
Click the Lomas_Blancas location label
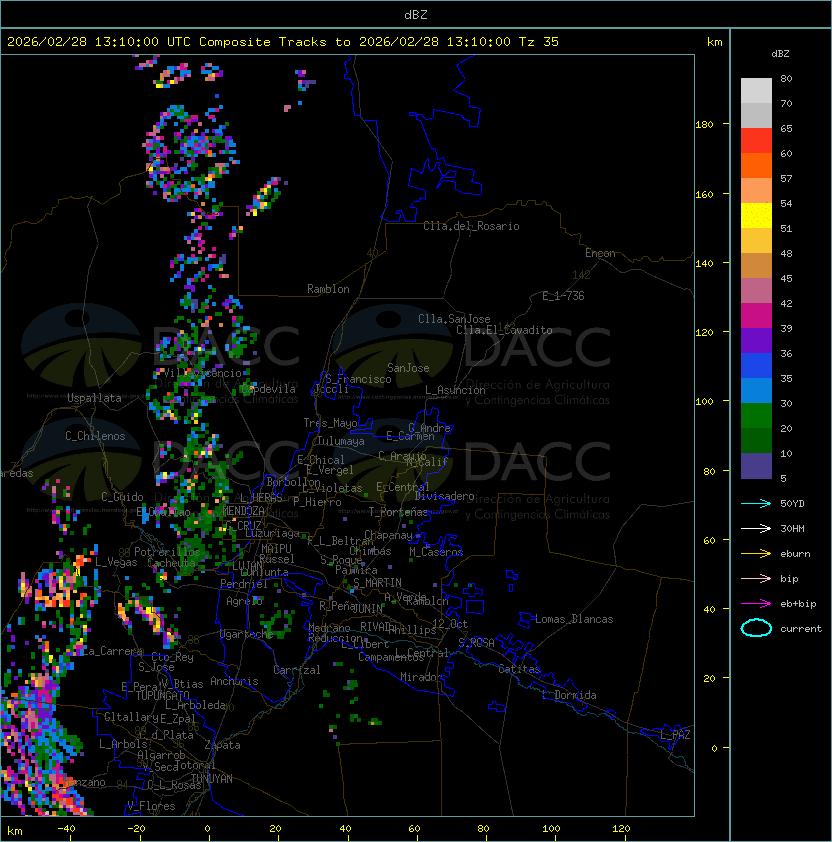(x=574, y=619)
